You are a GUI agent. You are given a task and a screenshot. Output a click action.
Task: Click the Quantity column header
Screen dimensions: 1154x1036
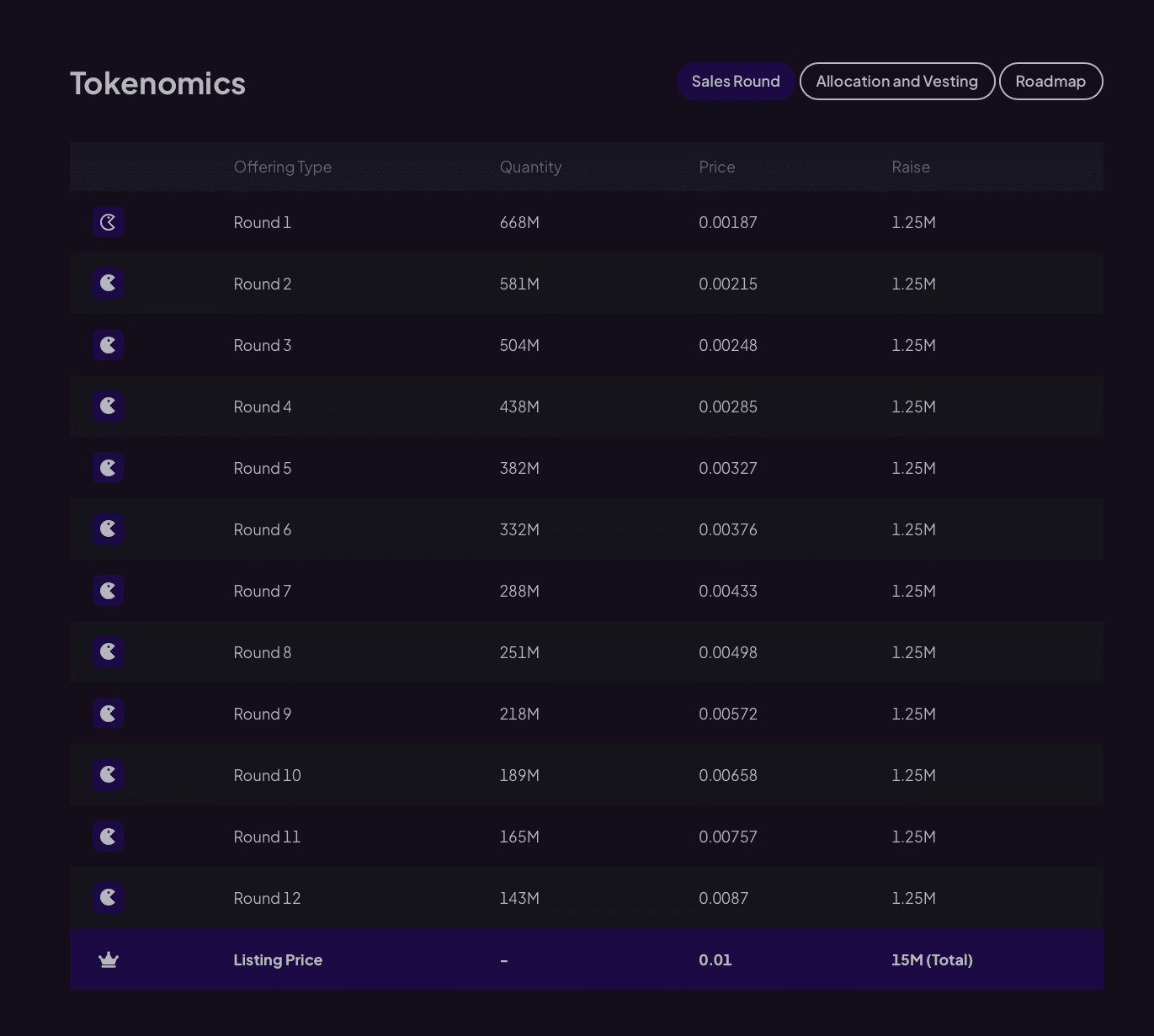tap(530, 167)
